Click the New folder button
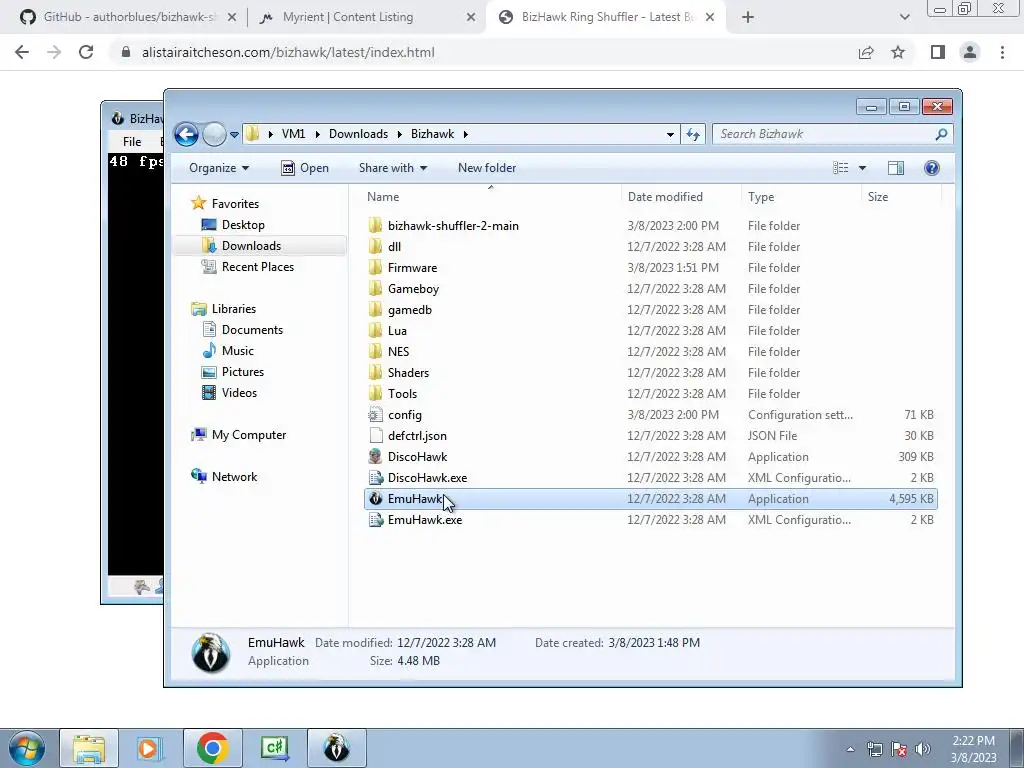1024x768 pixels. (x=487, y=168)
